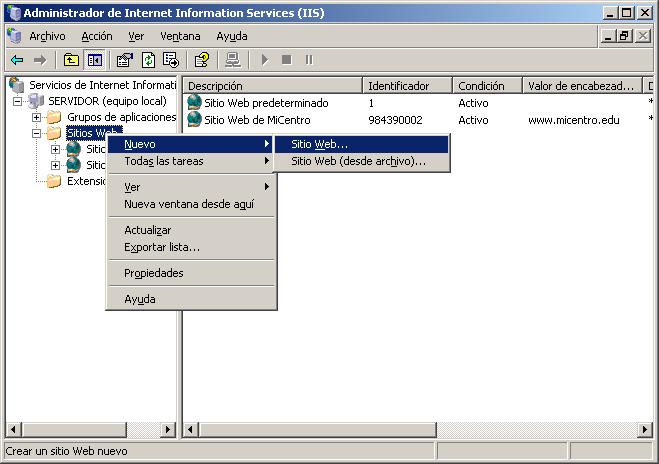Image resolution: width=659 pixels, height=464 pixels.
Task: Open Propiedades from the context menu
Action: pos(191,273)
